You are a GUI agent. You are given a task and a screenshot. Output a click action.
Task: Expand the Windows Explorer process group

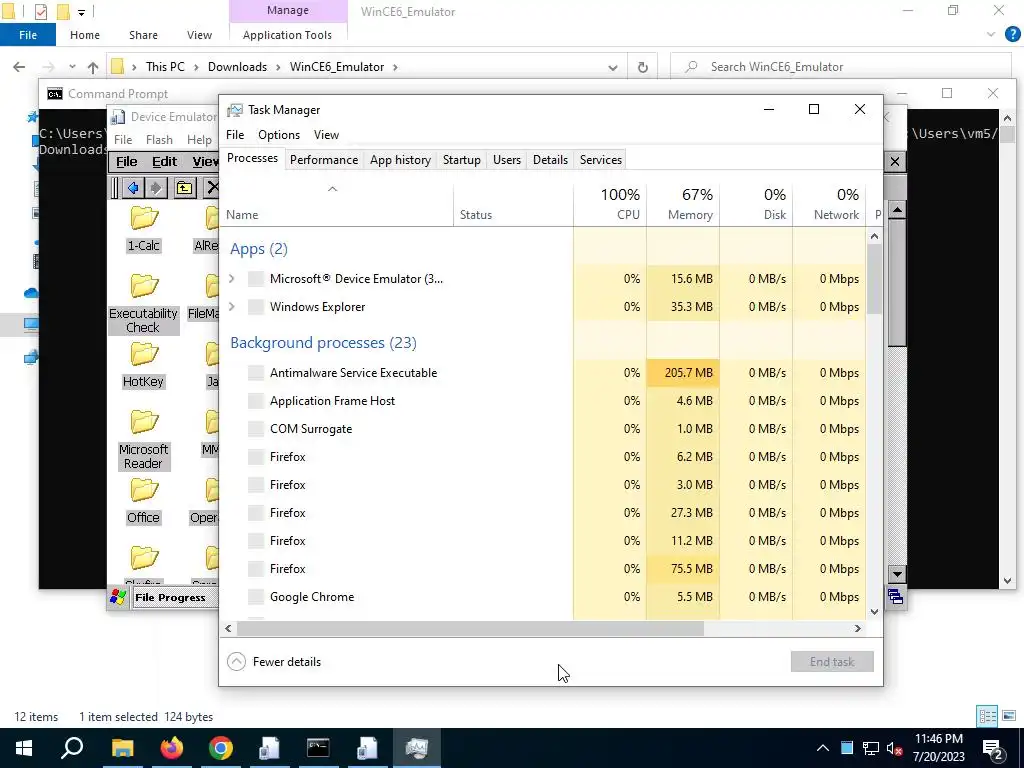(231, 307)
